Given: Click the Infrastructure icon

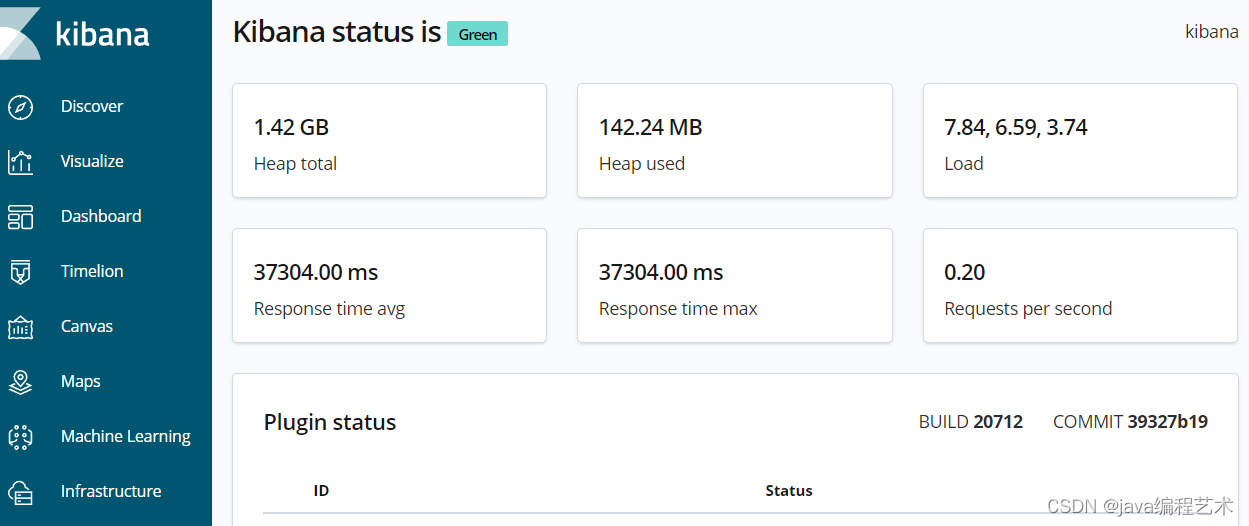Looking at the screenshot, I should pos(20,492).
